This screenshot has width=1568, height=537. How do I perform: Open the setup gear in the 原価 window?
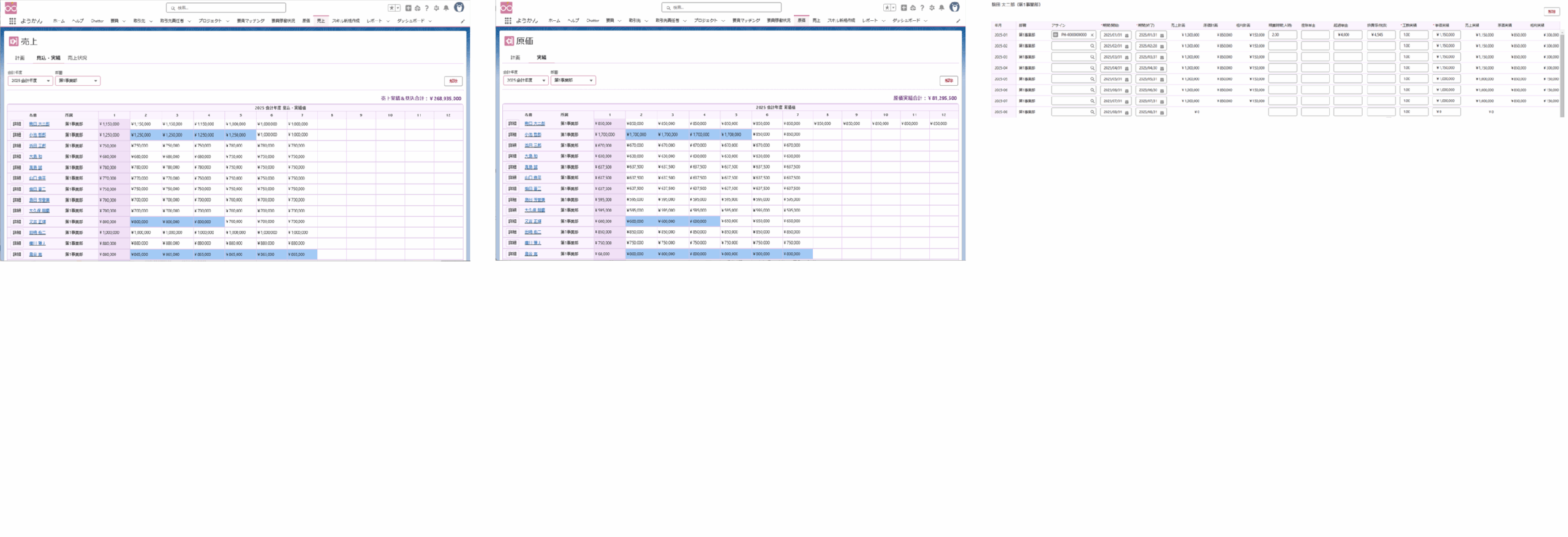(932, 8)
